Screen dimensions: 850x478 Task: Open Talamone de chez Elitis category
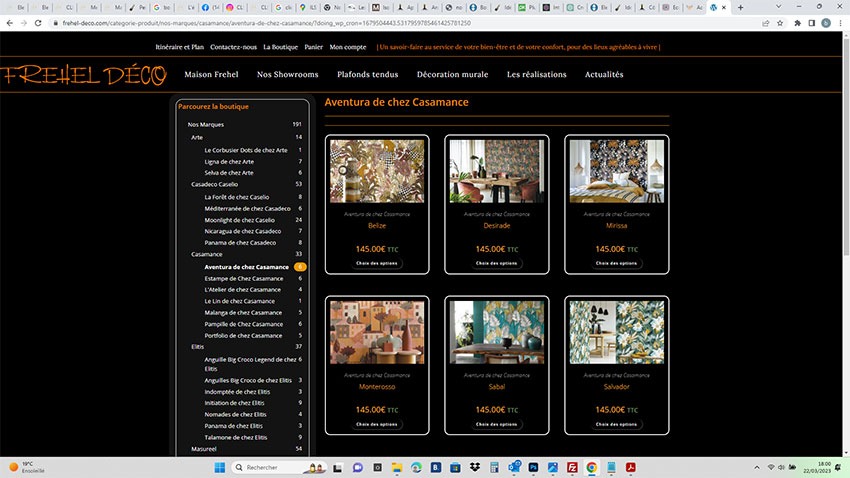pyautogui.click(x=236, y=437)
